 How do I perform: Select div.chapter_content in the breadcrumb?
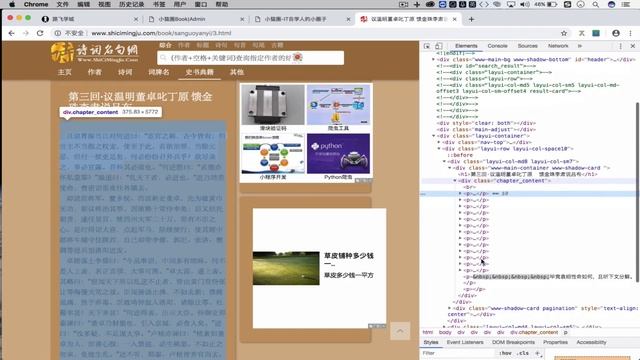click(x=534, y=333)
